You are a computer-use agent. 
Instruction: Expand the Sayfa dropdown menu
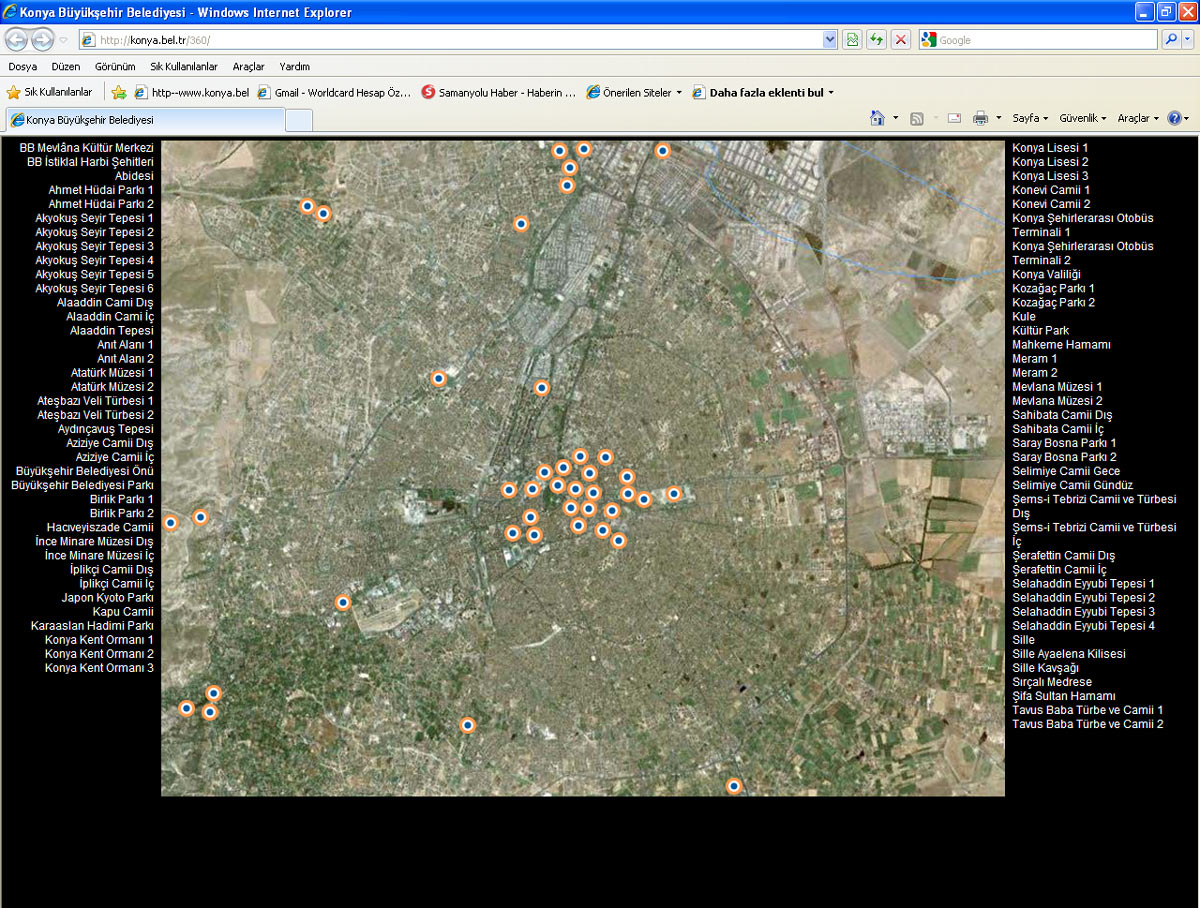point(1030,118)
